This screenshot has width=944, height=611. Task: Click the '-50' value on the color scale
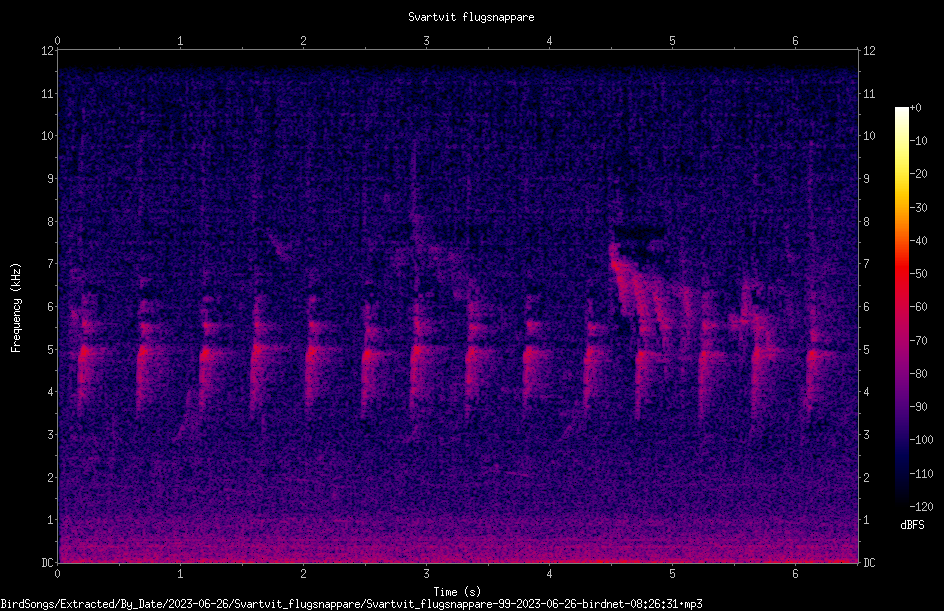[918, 274]
